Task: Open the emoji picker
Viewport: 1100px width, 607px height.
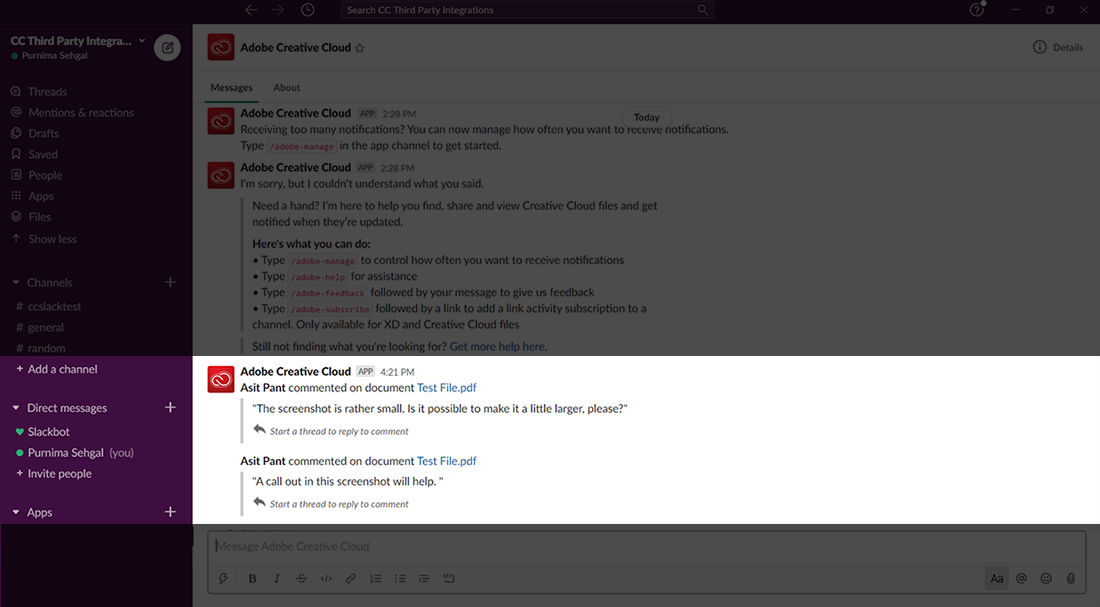Action: [x=1046, y=578]
